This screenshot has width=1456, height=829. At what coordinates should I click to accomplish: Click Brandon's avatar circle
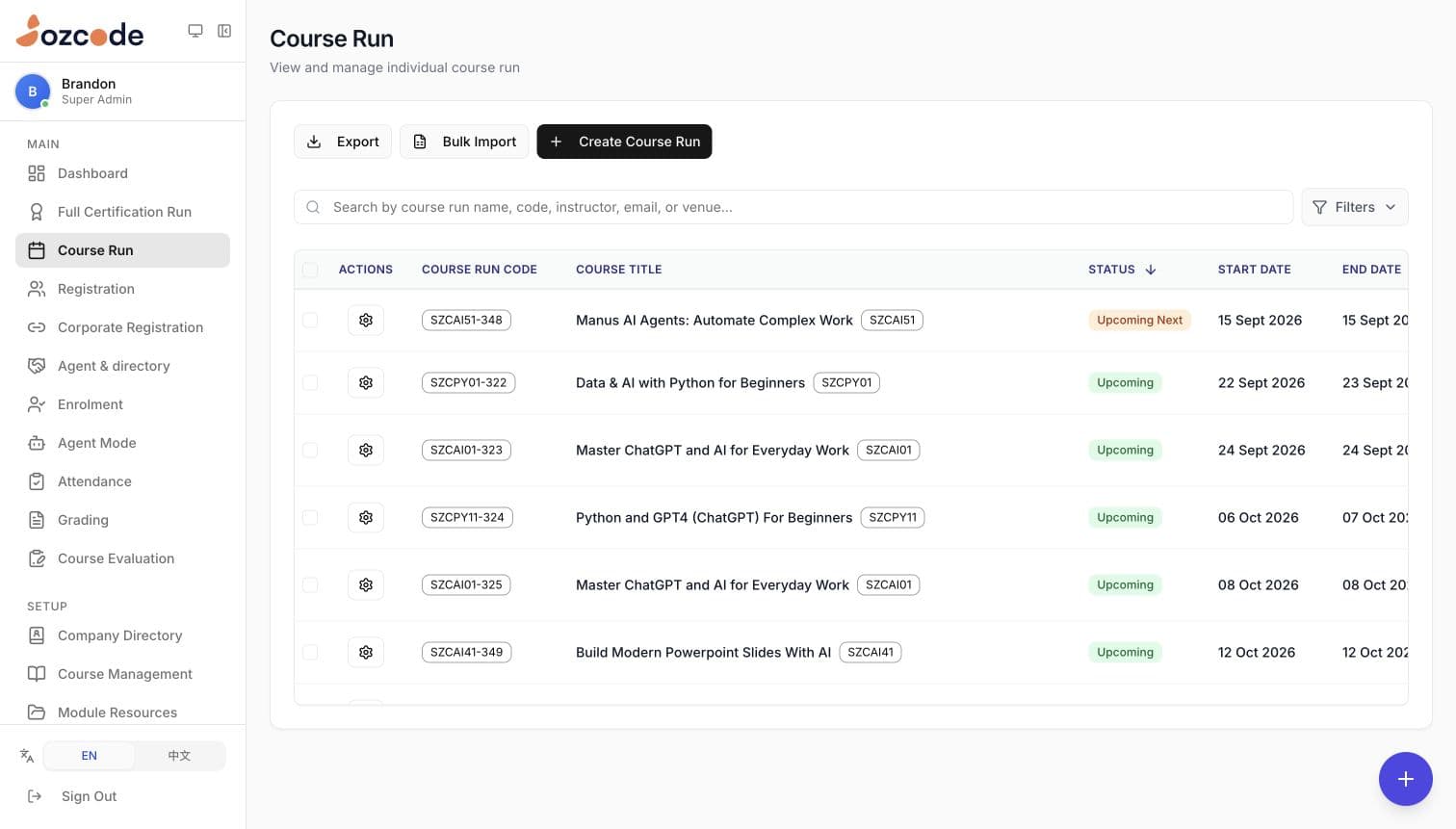pos(33,91)
